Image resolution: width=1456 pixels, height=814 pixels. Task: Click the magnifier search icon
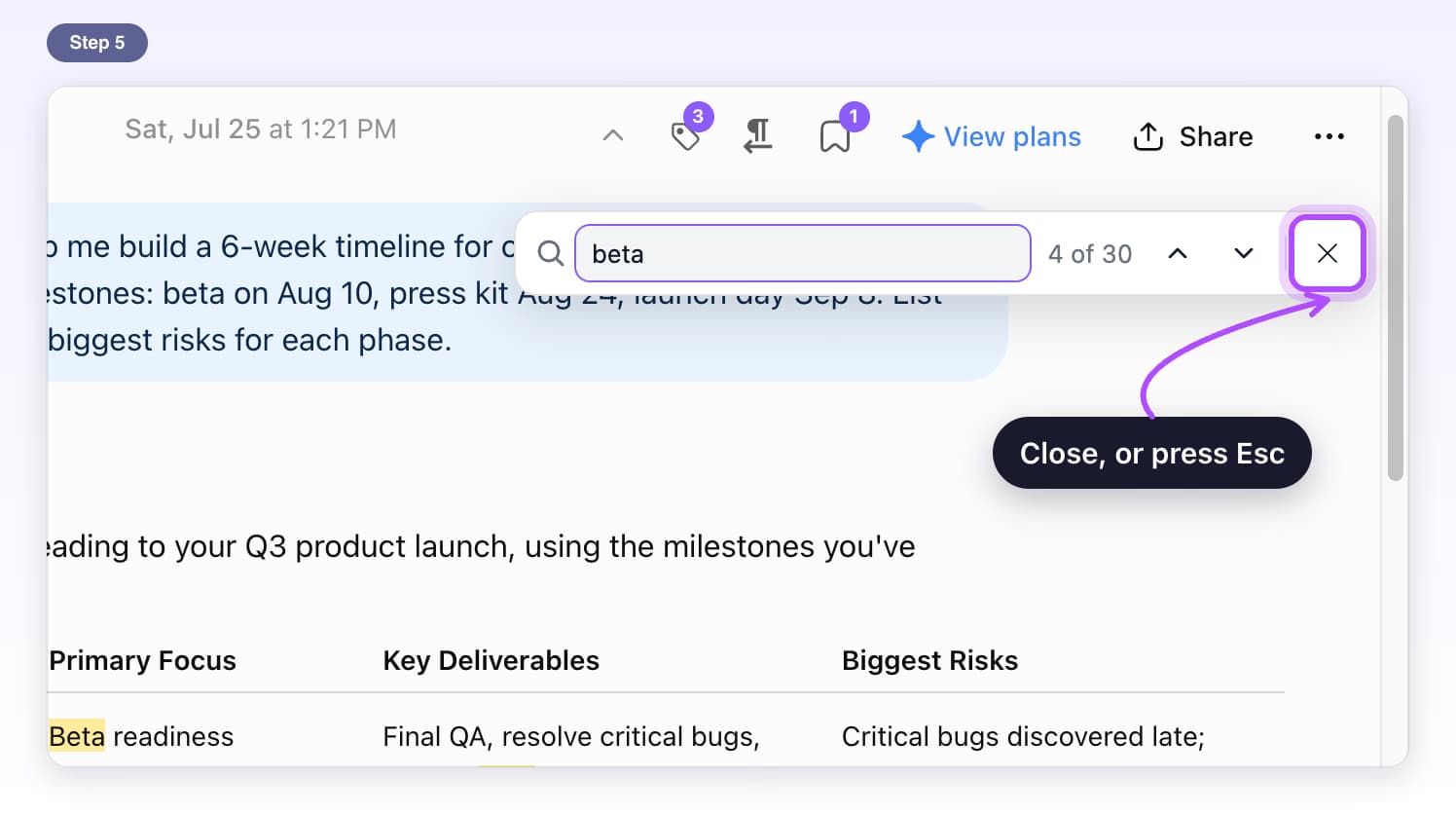pyautogui.click(x=551, y=253)
